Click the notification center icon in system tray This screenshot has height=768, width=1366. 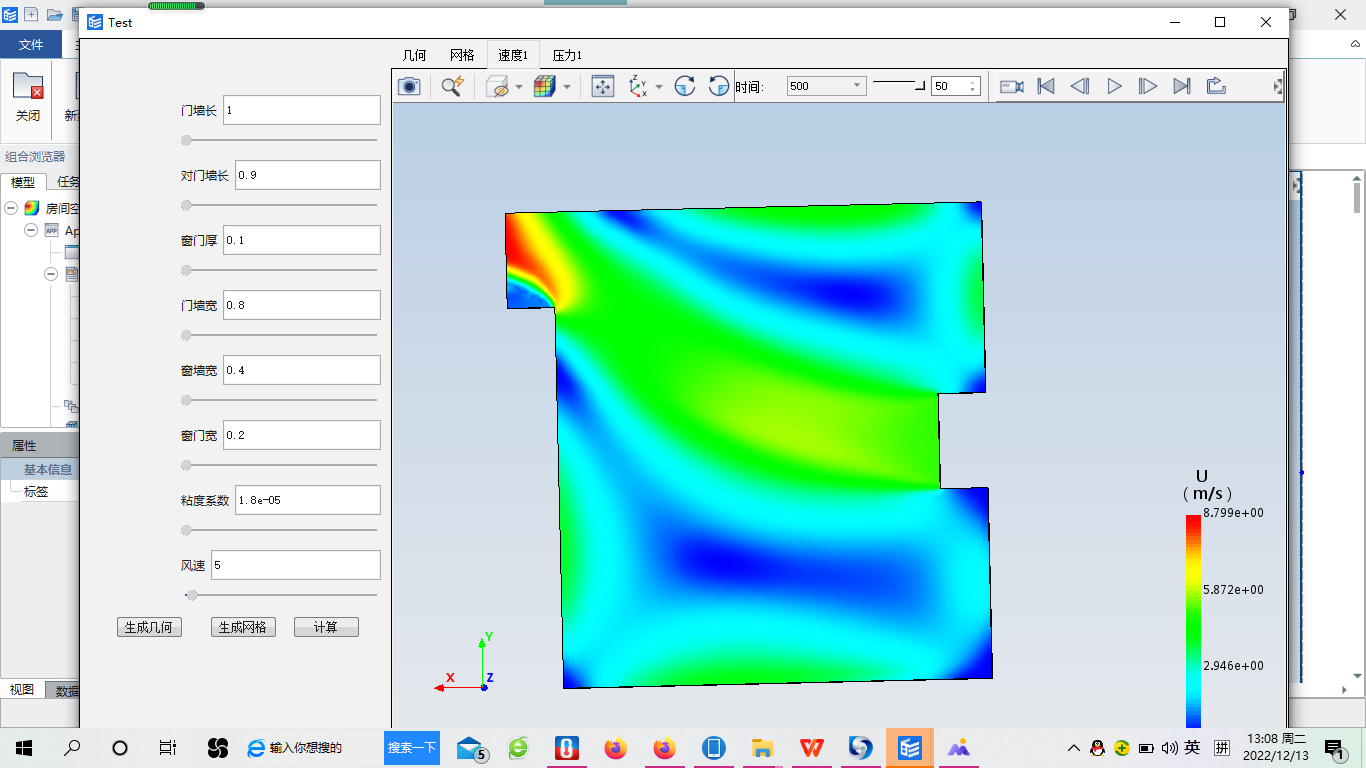(x=1334, y=747)
